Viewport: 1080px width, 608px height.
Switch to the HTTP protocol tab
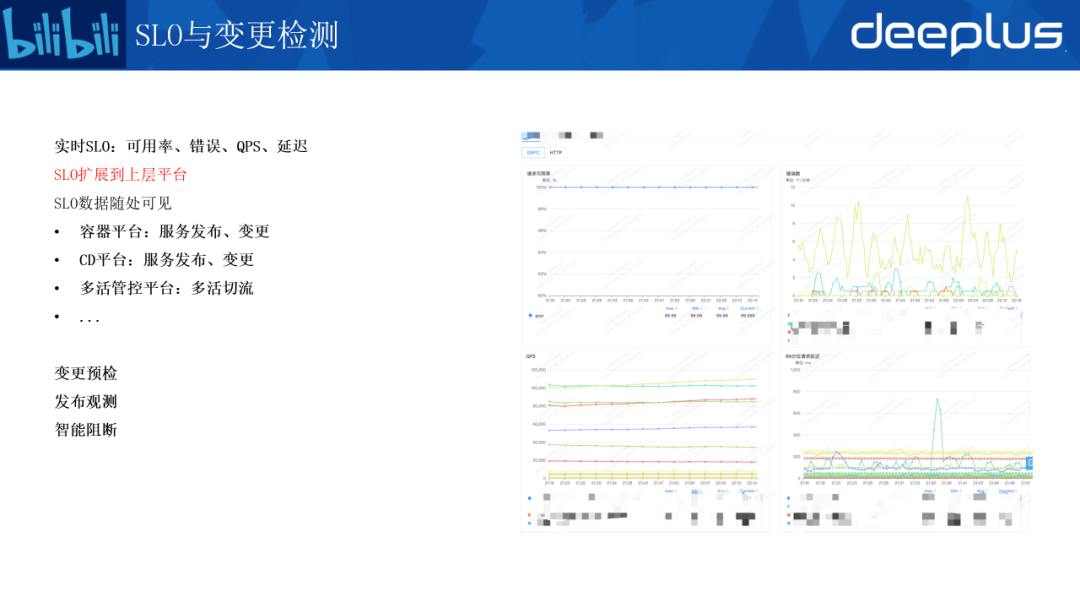557,153
